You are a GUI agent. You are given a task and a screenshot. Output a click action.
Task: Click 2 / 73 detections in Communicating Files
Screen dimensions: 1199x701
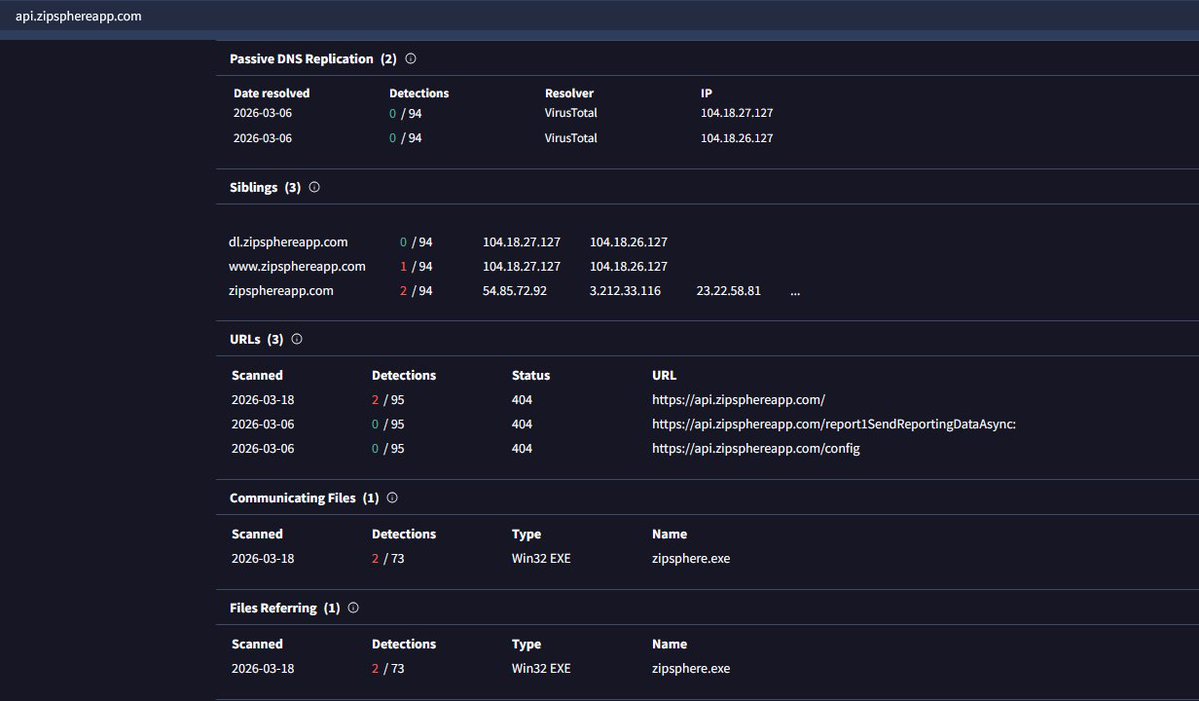pos(388,558)
